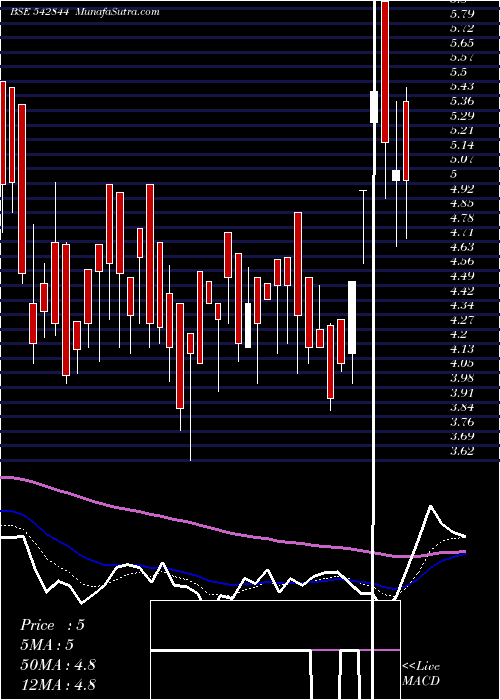The width and height of the screenshot is (500, 700).
Task: Select the 4.2 price axis label
Action: pos(458,334)
